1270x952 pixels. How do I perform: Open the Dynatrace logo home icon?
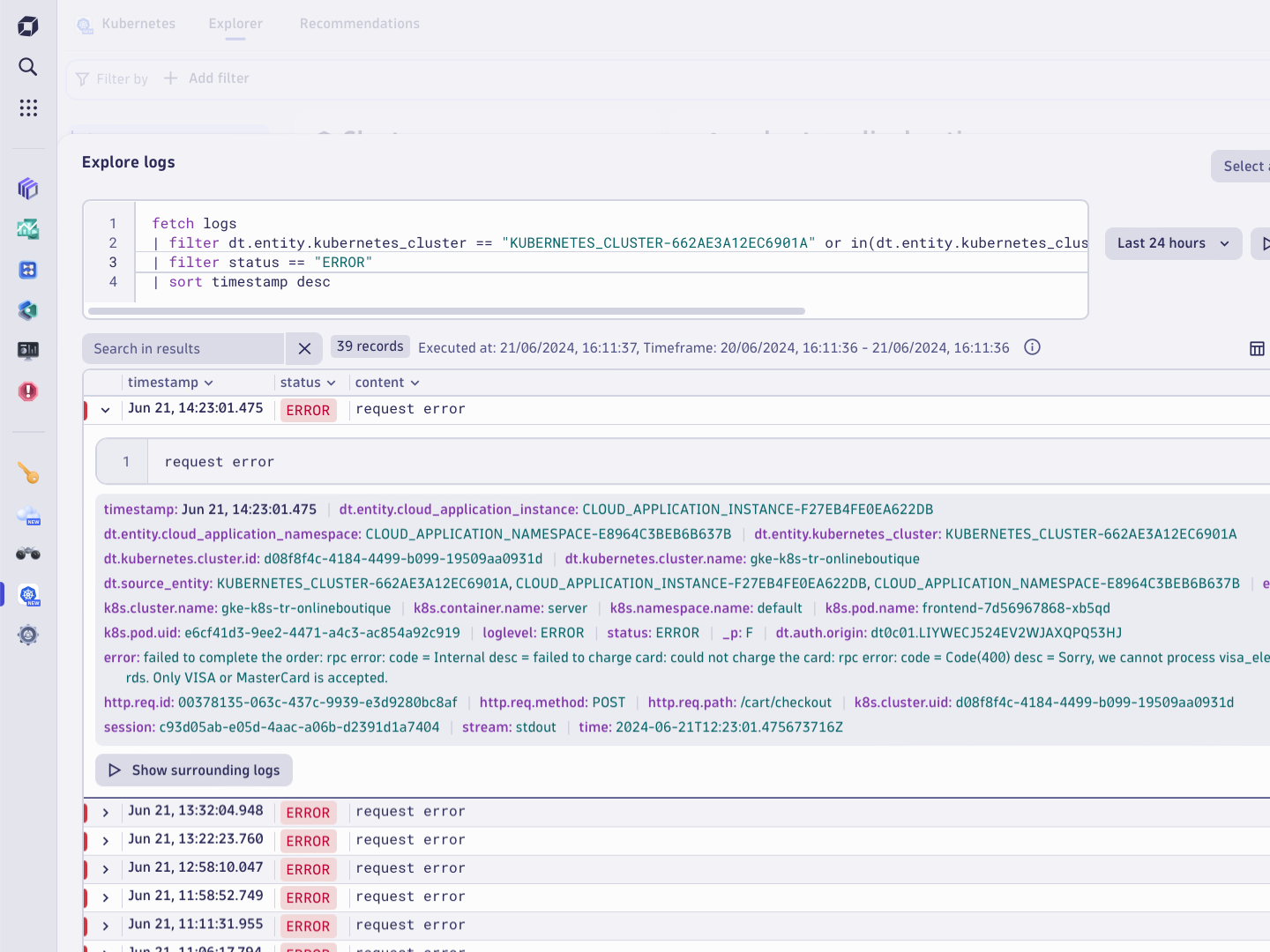[28, 26]
